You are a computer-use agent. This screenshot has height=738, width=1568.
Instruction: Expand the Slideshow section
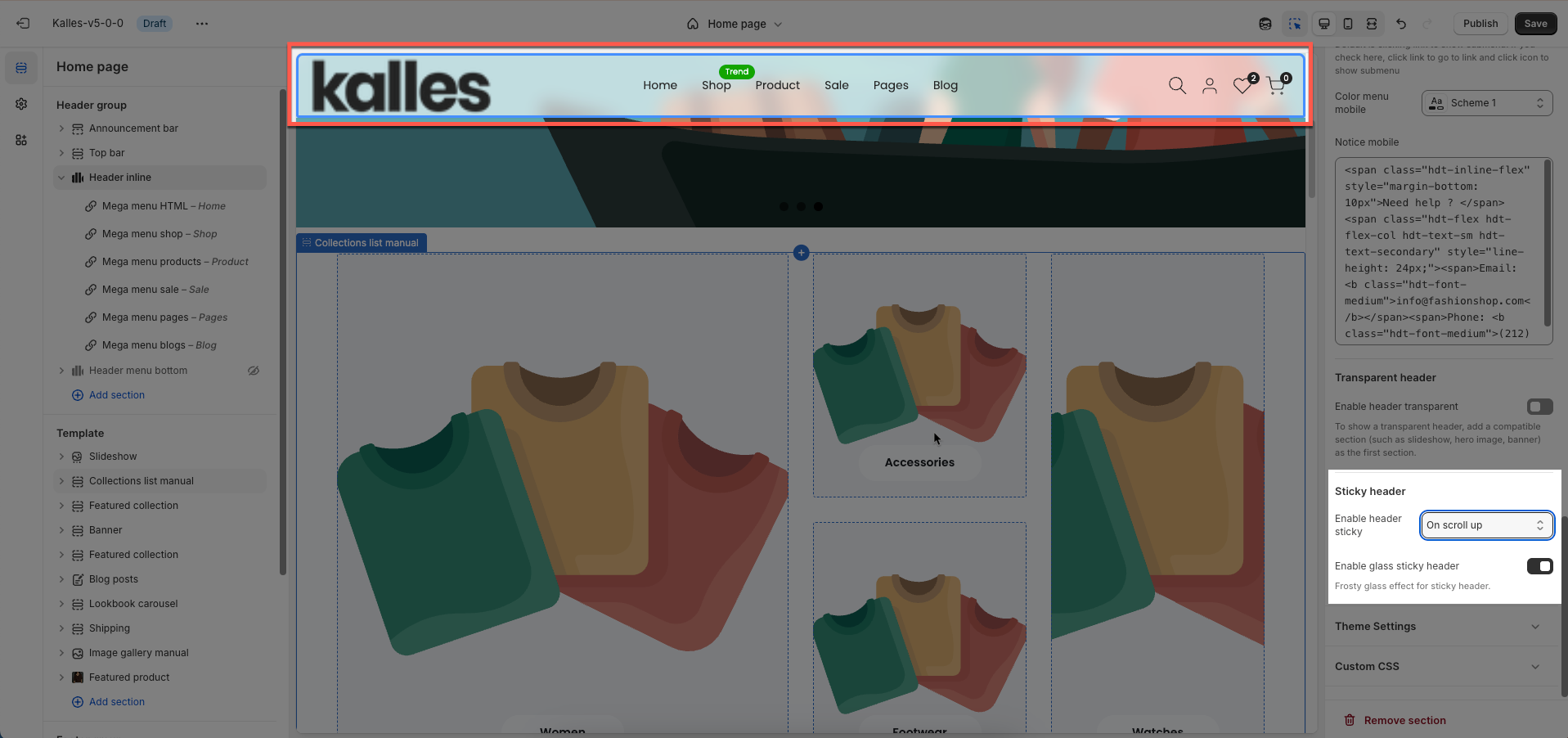point(61,457)
